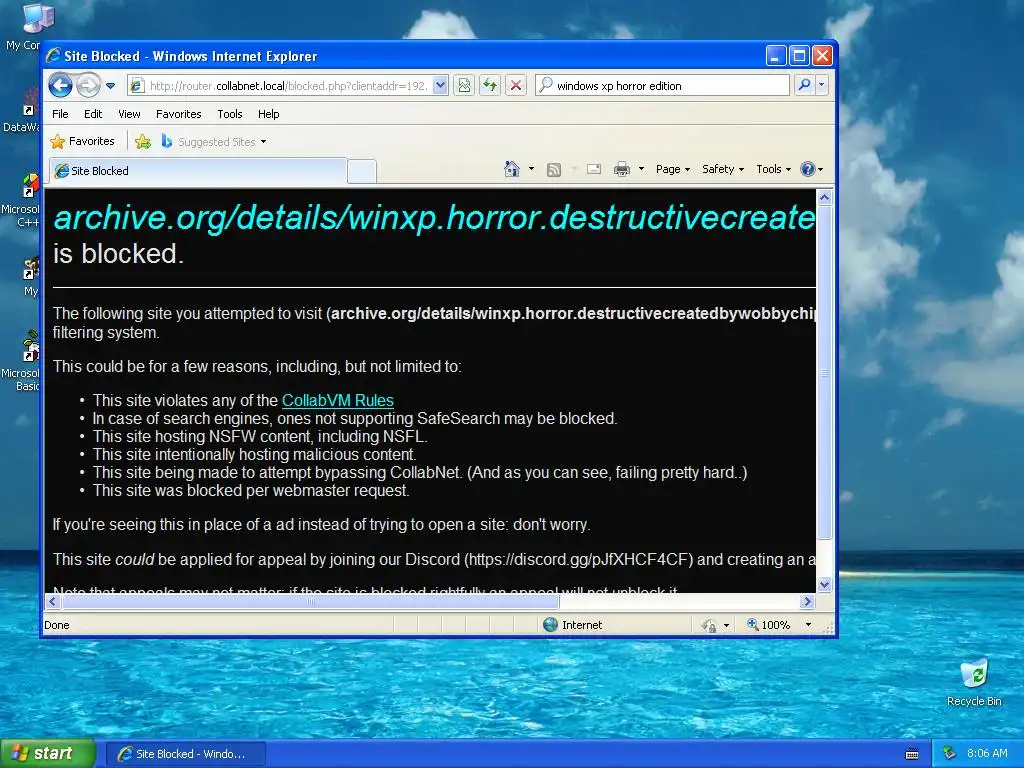Open the Tools menu in menu bar

click(230, 114)
